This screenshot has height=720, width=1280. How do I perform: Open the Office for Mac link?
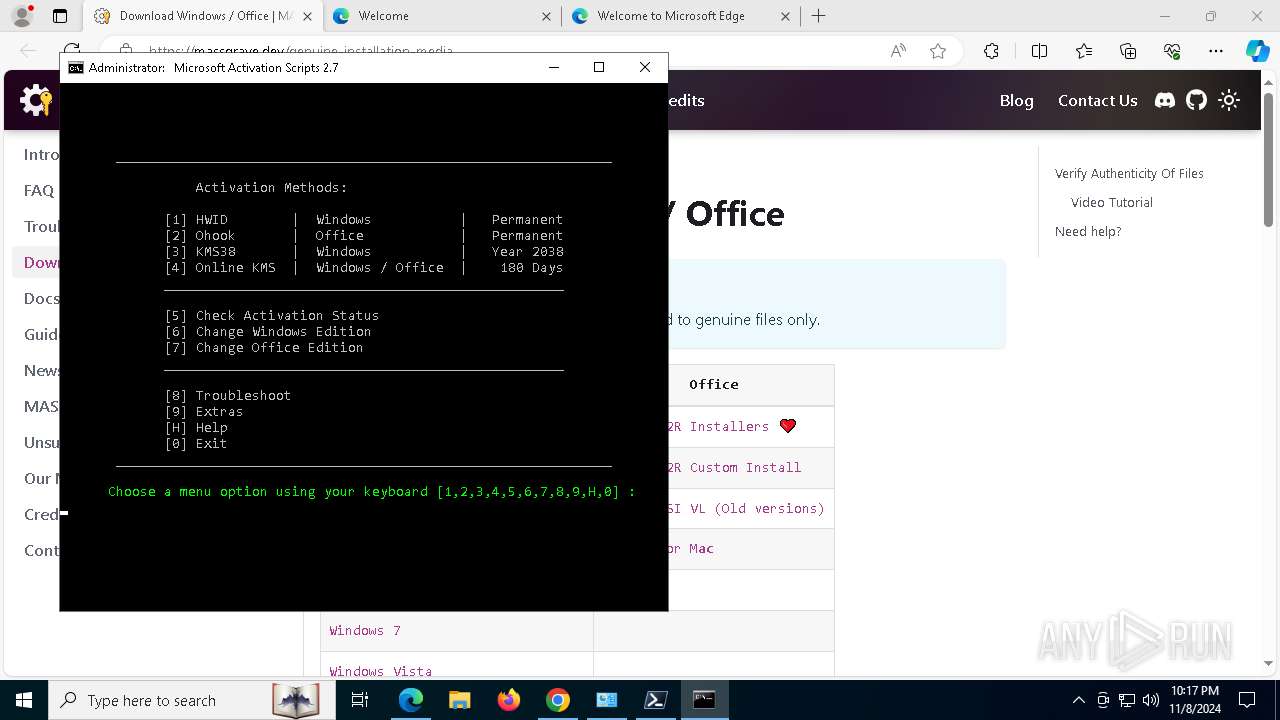tap(691, 548)
